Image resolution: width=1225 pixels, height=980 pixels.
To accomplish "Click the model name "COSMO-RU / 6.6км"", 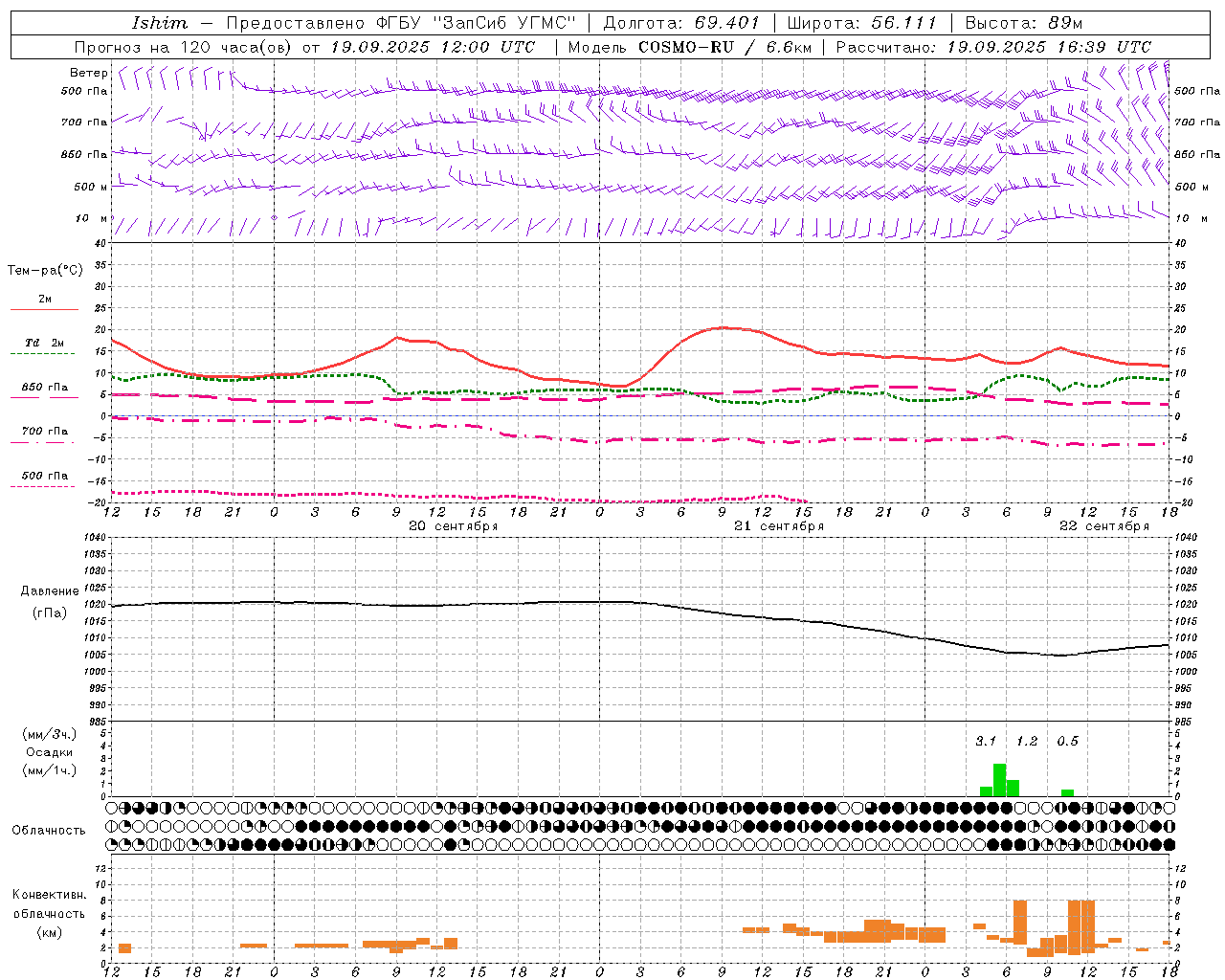I will point(725,47).
